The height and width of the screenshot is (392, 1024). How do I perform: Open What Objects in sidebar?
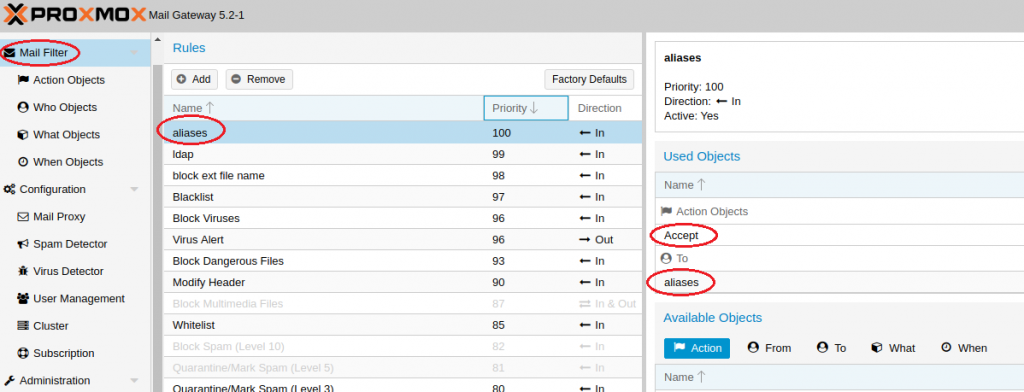pos(66,135)
